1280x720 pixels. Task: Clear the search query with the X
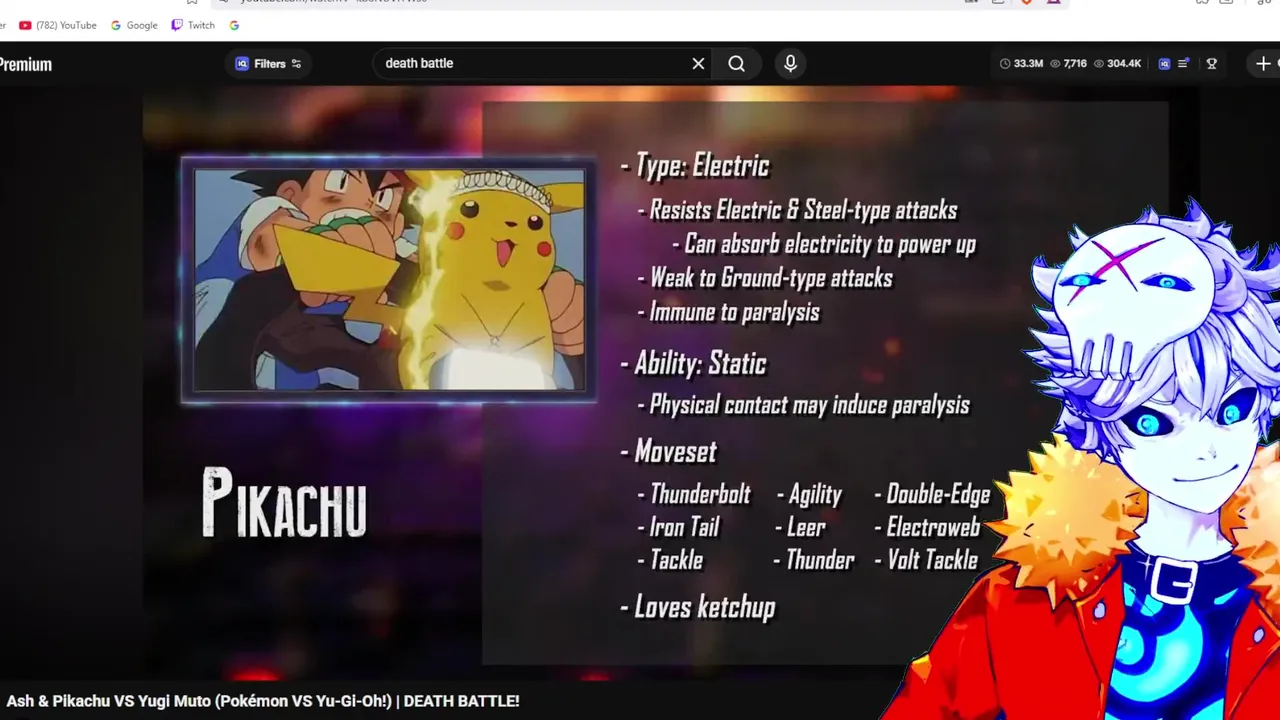tap(698, 64)
